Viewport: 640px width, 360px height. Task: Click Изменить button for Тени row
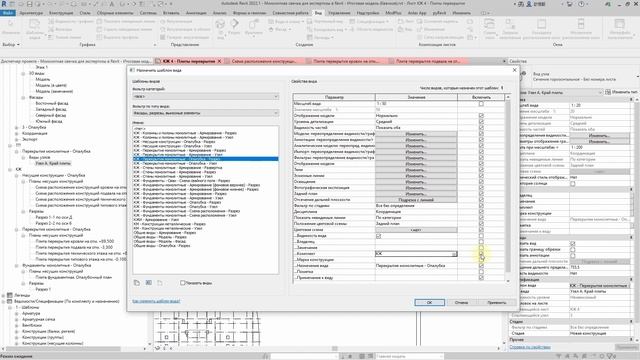point(416,170)
